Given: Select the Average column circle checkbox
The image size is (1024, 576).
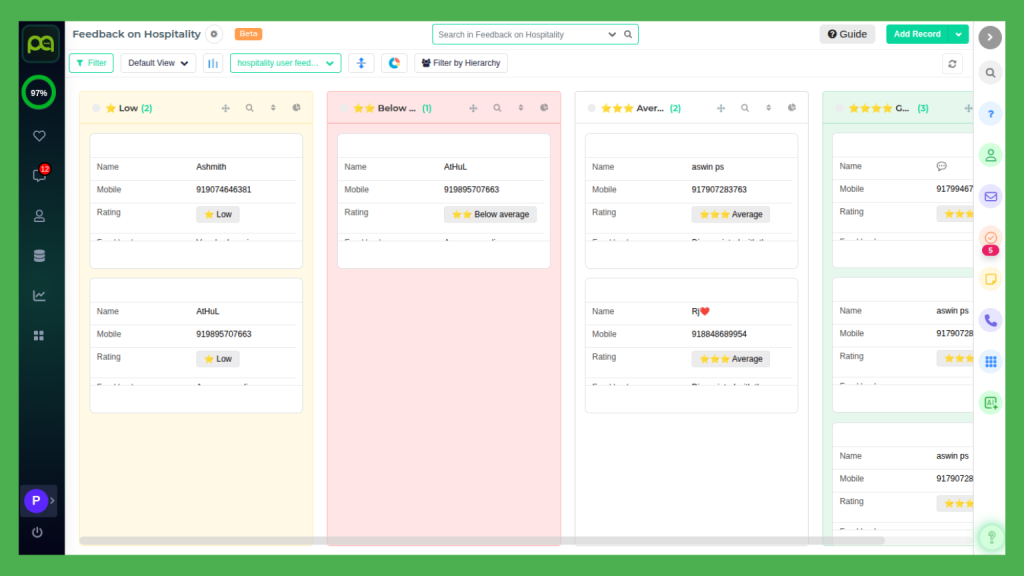Looking at the screenshot, I should [x=592, y=108].
